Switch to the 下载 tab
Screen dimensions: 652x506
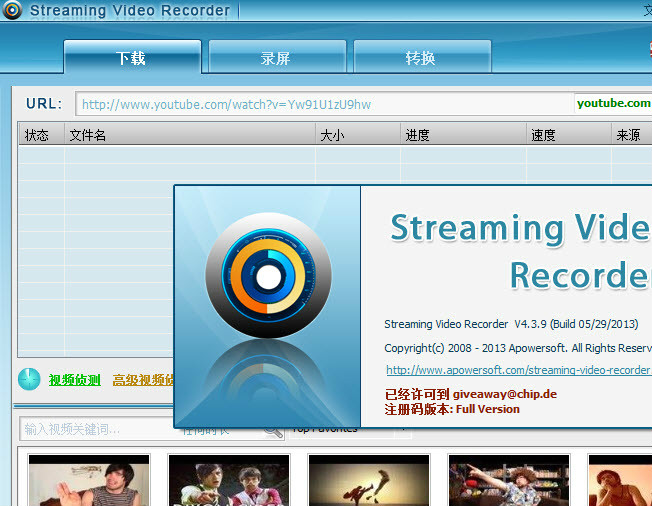(x=132, y=57)
